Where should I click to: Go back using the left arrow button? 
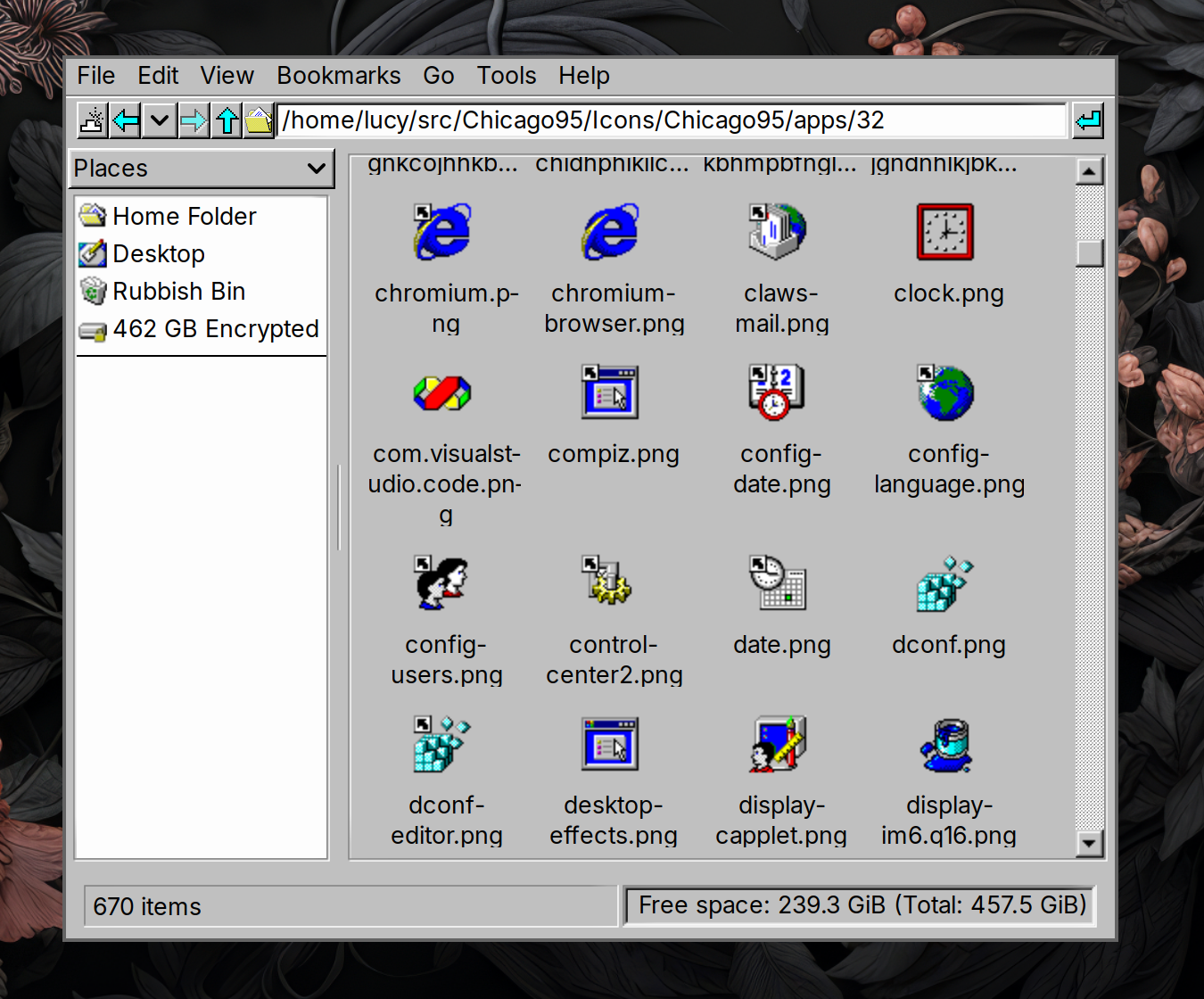click(x=126, y=120)
